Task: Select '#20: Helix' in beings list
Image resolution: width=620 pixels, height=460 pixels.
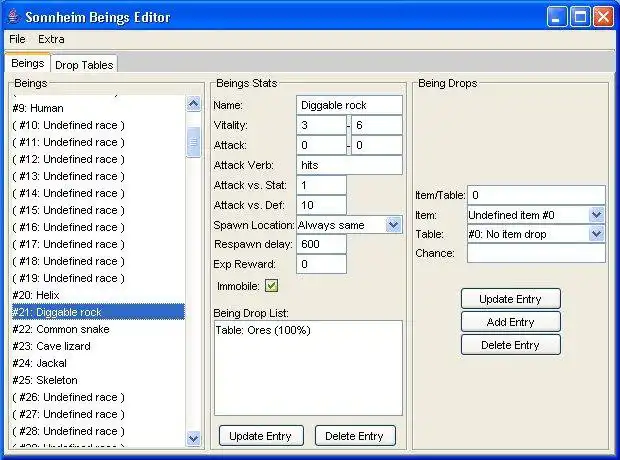Action: 98,295
